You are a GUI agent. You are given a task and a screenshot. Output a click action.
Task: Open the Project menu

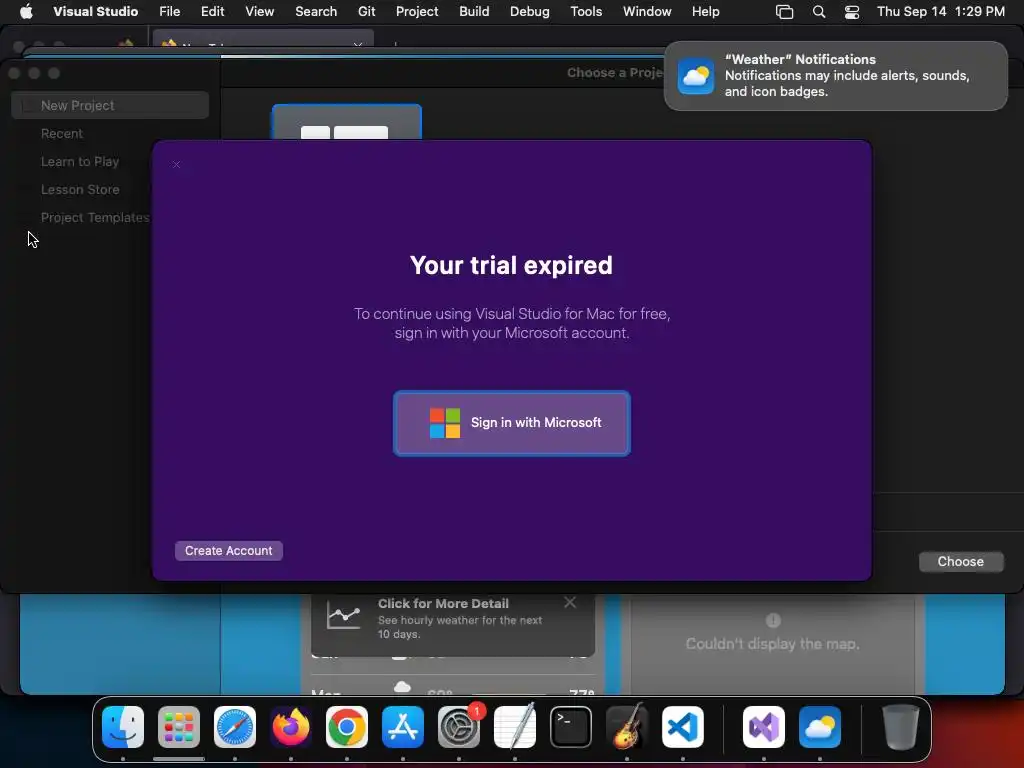(x=417, y=11)
